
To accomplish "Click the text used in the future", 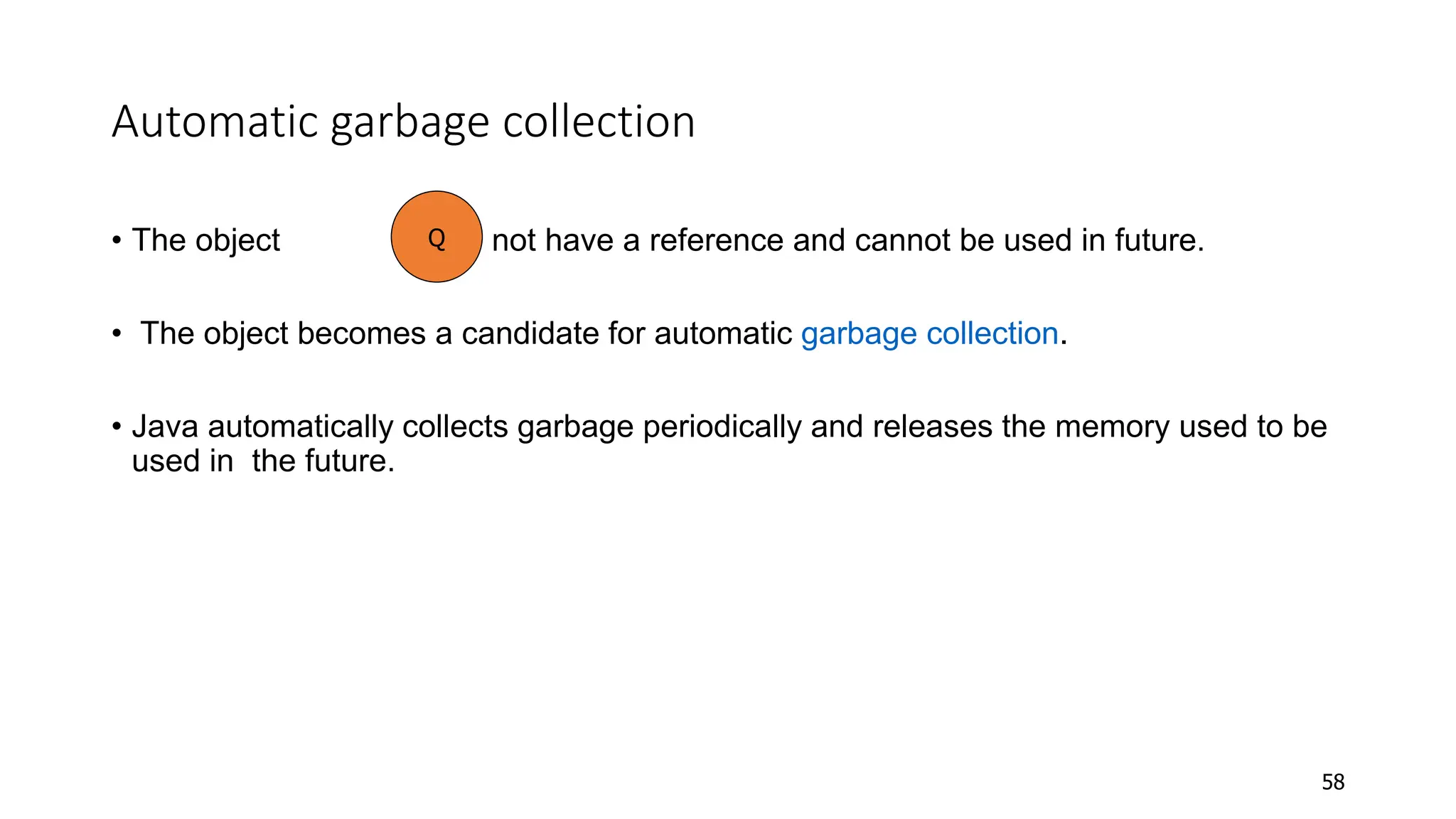I will [x=263, y=461].
